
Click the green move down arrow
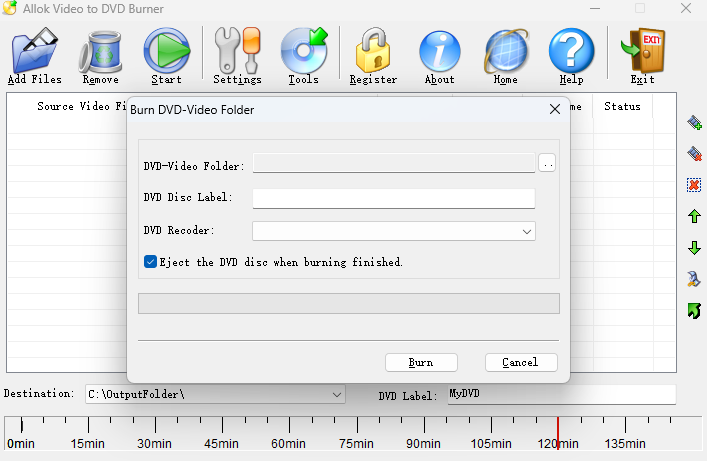click(x=694, y=248)
